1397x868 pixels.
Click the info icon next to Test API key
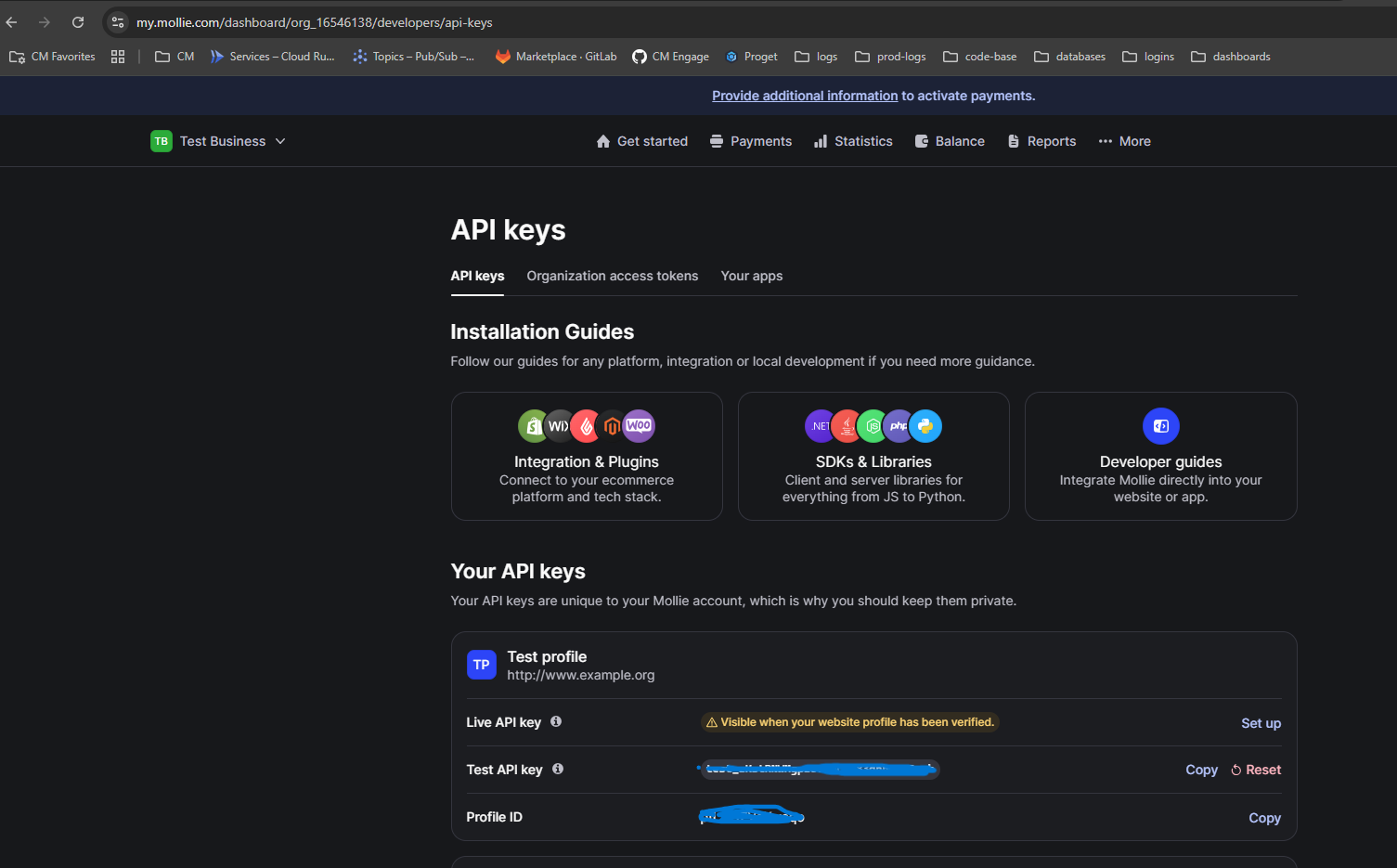(x=558, y=769)
